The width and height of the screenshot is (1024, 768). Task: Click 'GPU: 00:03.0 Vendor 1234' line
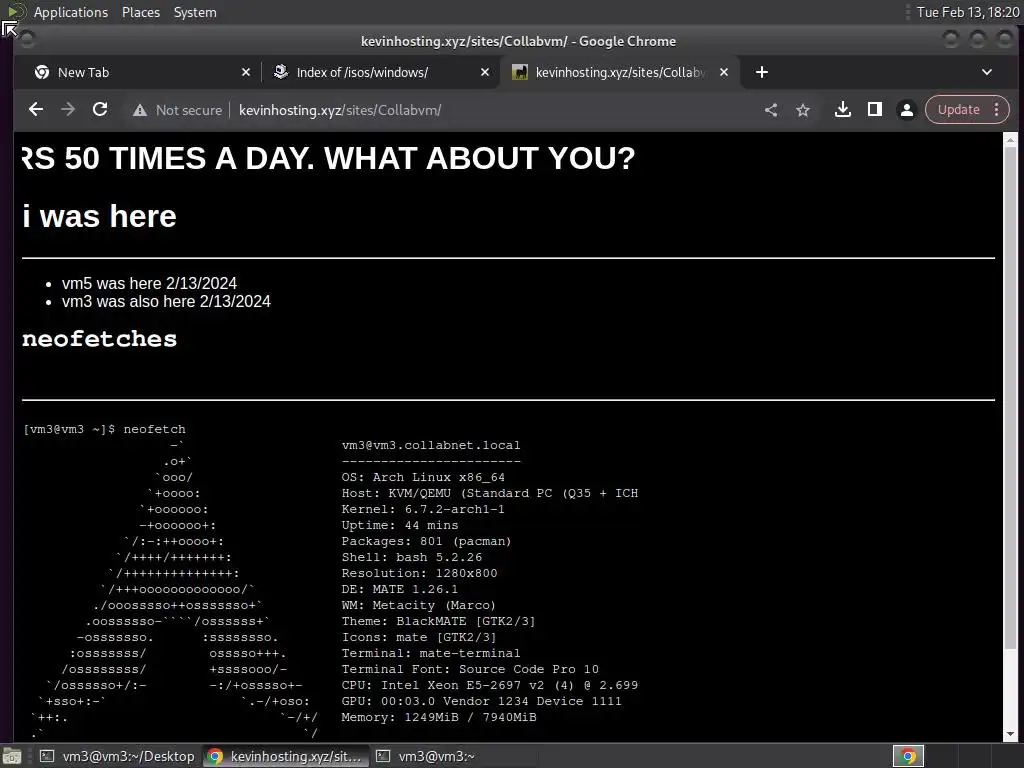(x=481, y=701)
